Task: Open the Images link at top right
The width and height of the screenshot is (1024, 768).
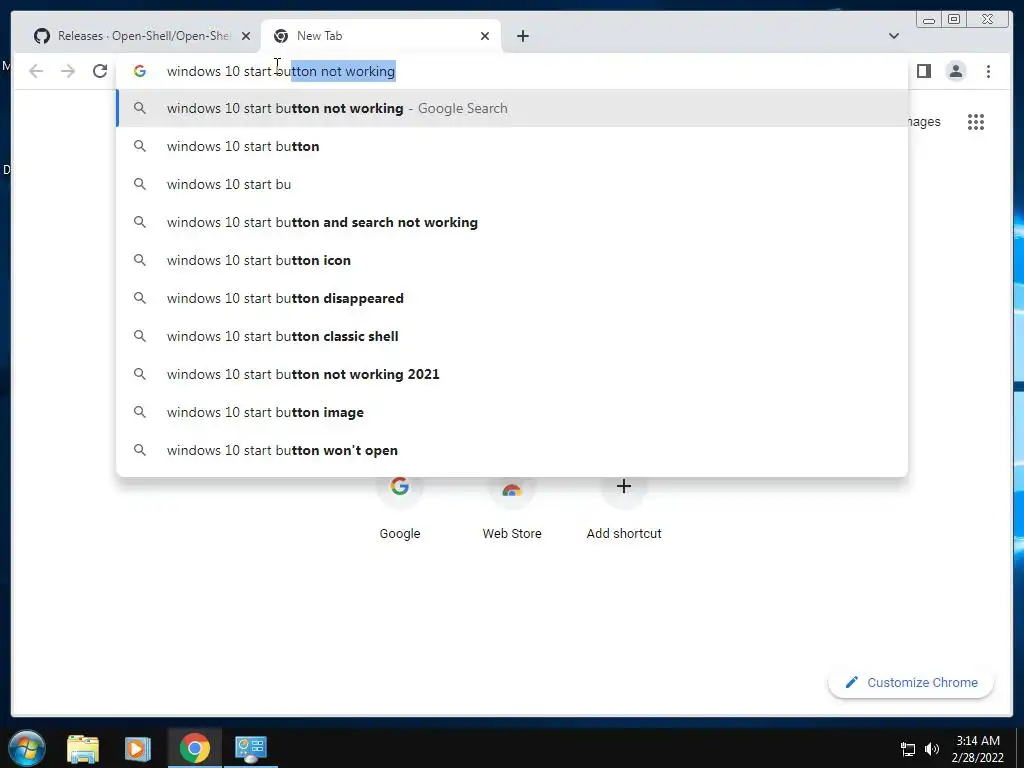Action: (924, 122)
